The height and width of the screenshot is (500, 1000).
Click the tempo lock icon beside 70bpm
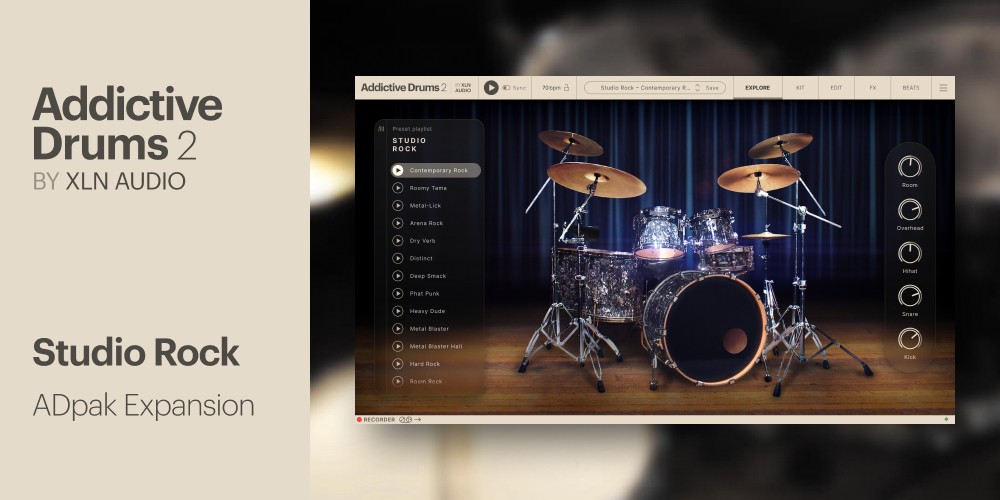[x=566, y=88]
